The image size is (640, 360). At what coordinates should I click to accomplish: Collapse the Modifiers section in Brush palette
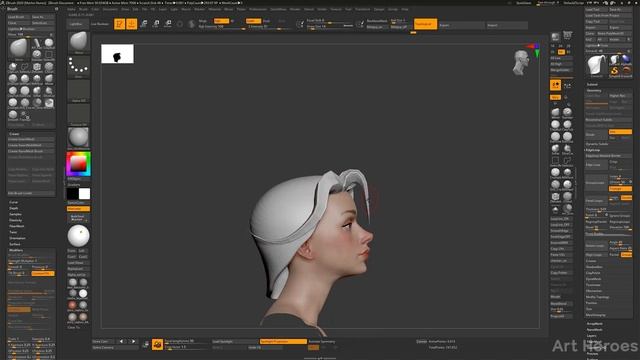(16, 250)
